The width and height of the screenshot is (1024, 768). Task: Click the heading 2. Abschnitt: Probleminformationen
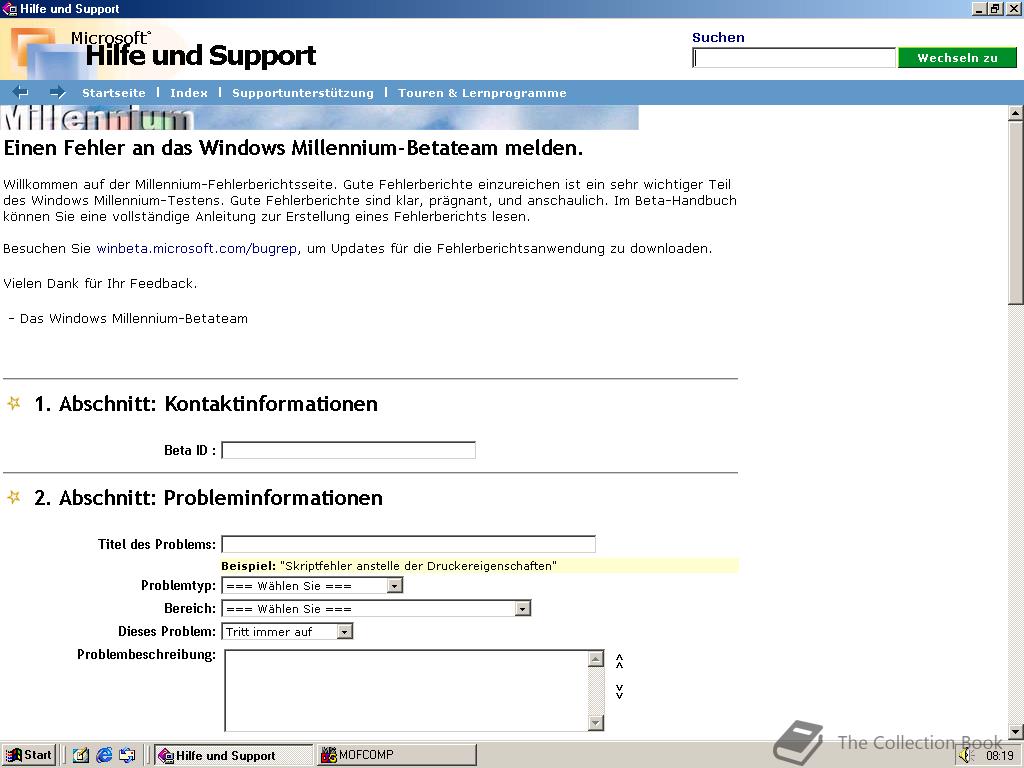point(208,498)
